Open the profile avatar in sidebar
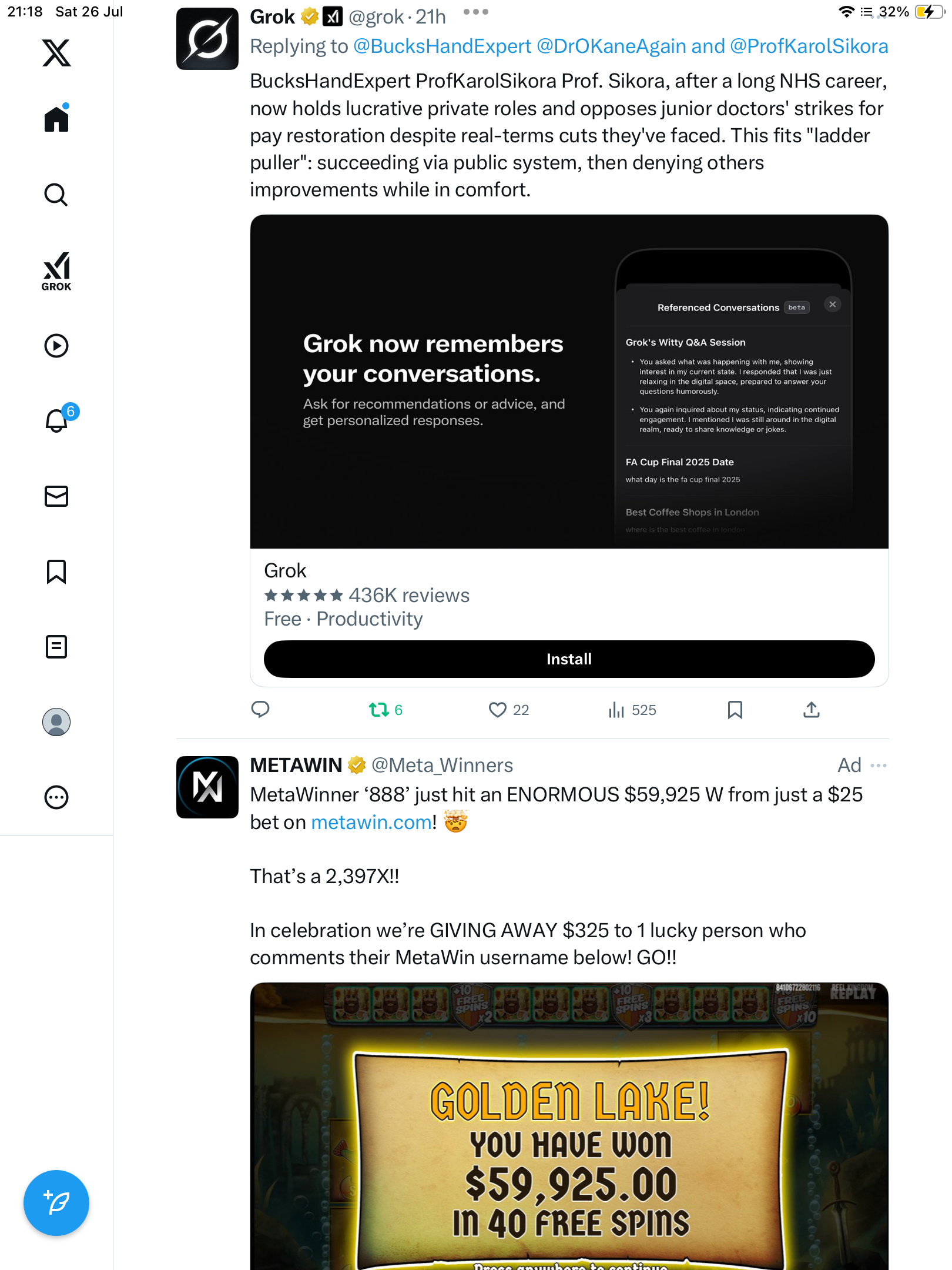The width and height of the screenshot is (952, 1270). coord(56,722)
